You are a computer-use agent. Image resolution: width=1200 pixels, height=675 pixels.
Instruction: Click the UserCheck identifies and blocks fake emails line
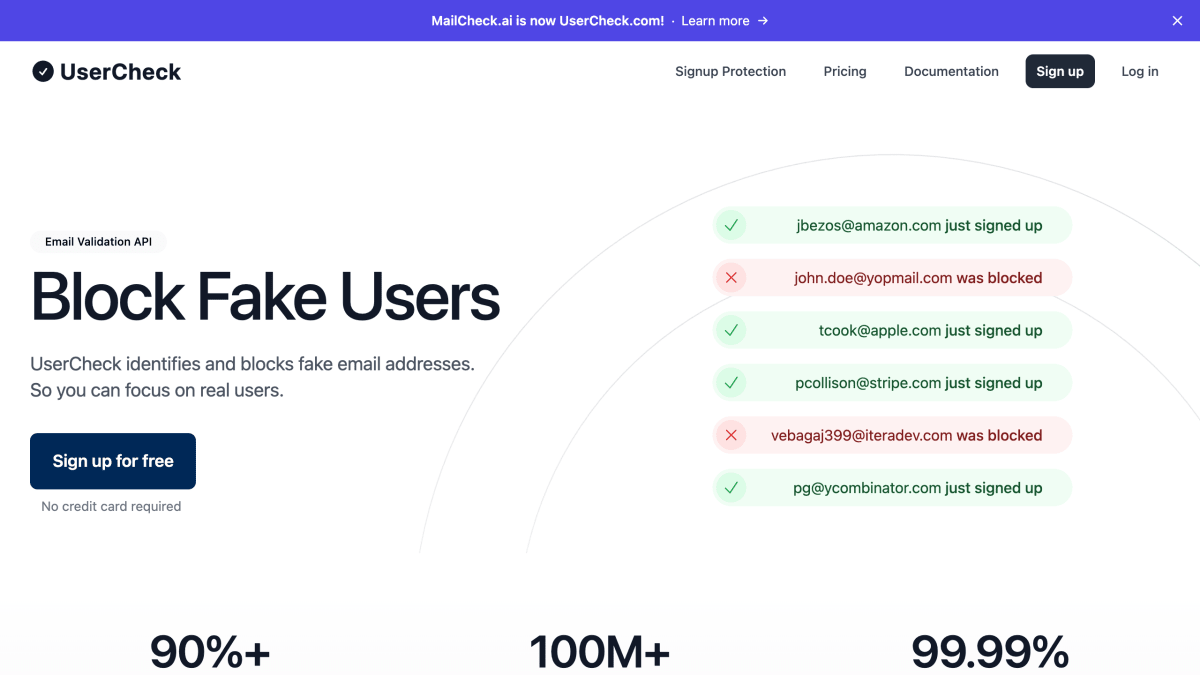(253, 364)
